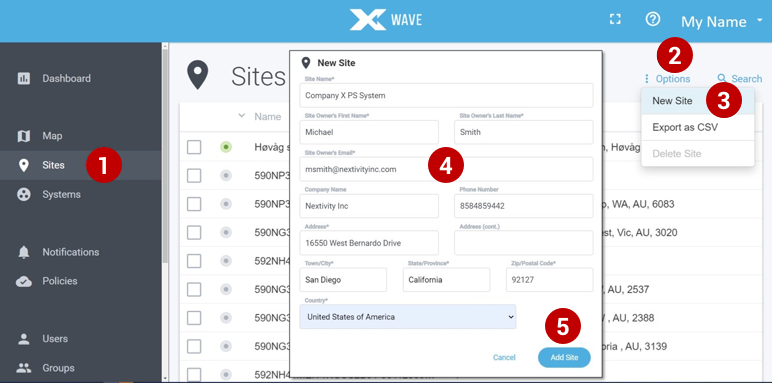Click the Phone Number field
Image resolution: width=772 pixels, height=383 pixels.
coord(523,206)
